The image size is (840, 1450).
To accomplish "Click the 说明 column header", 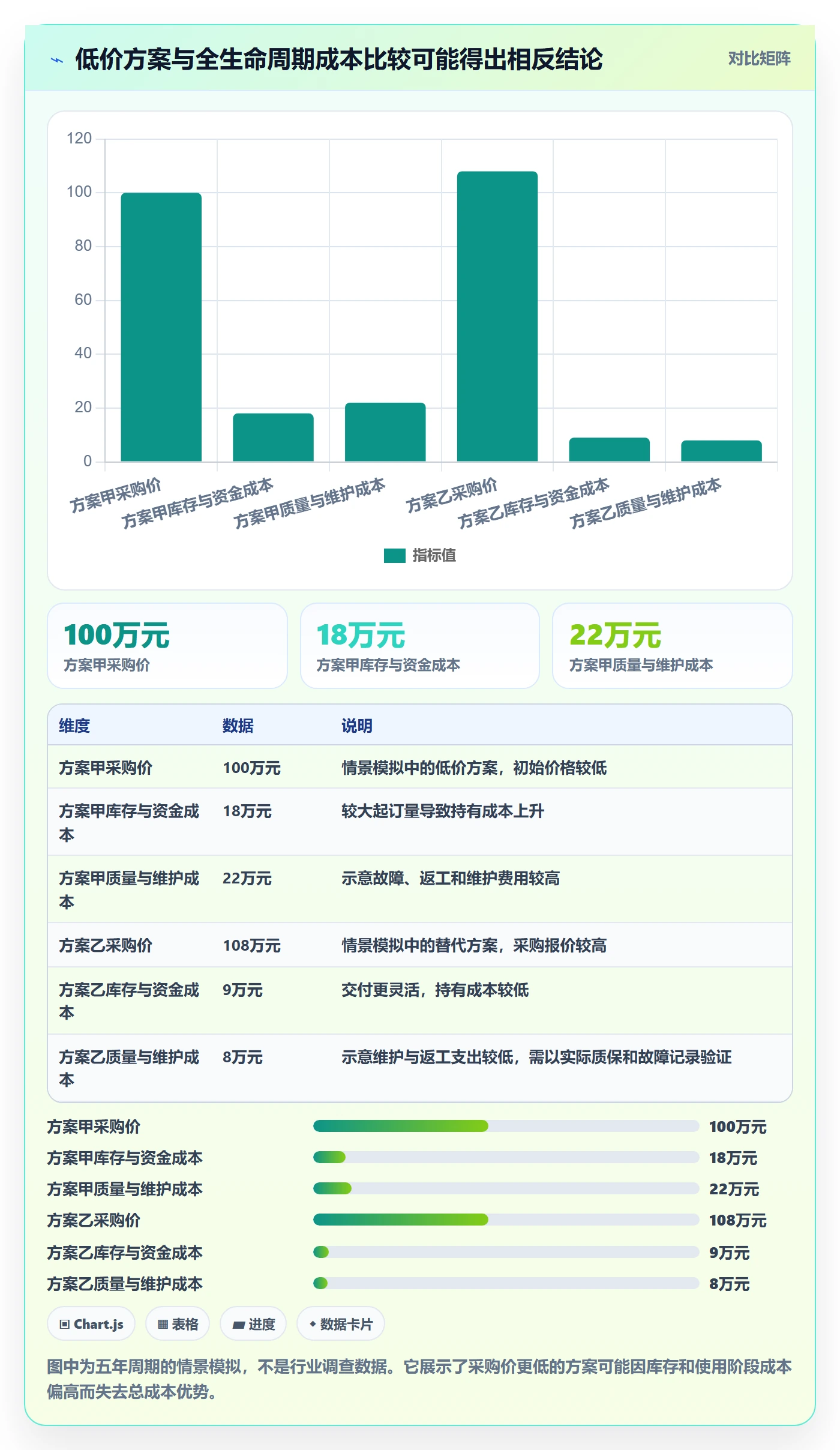I will [x=357, y=726].
